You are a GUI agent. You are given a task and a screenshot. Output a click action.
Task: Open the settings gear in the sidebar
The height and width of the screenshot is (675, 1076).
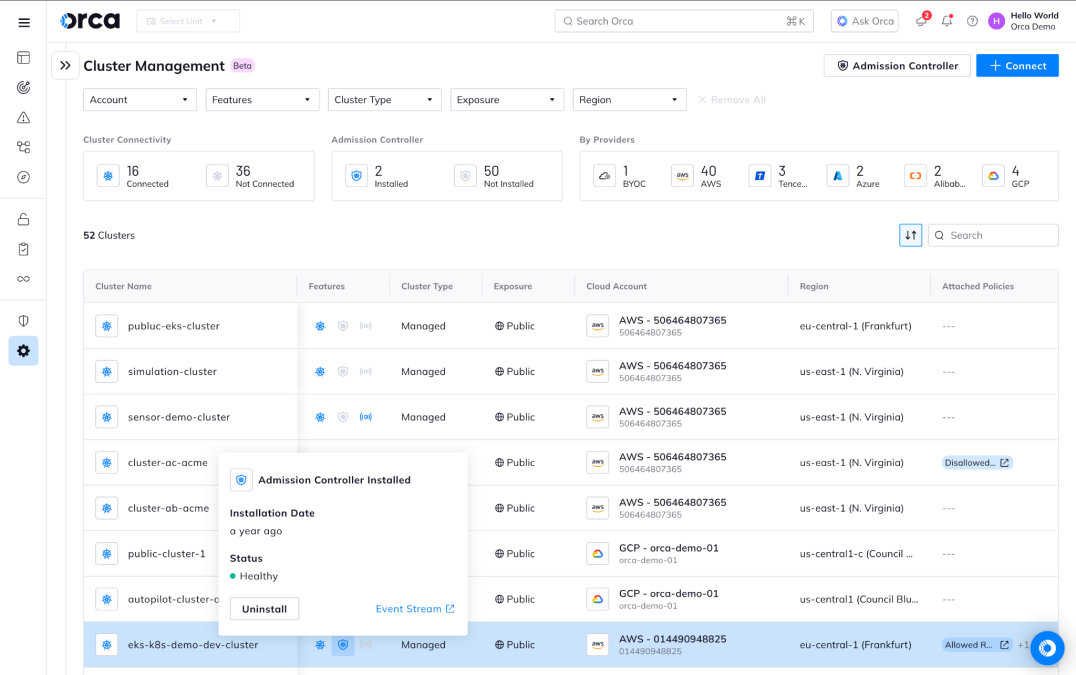click(x=23, y=351)
